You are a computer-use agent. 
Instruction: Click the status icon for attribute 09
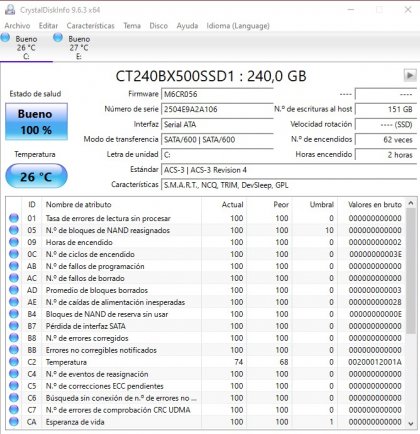[14, 242]
